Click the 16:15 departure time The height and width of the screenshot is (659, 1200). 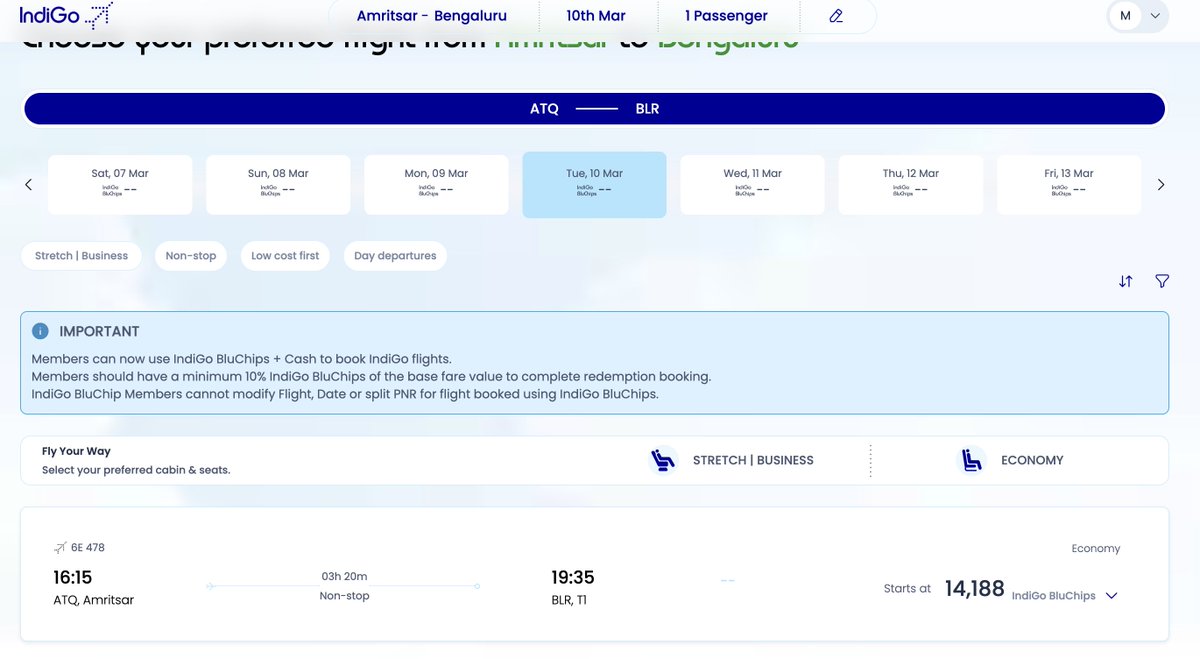point(72,577)
